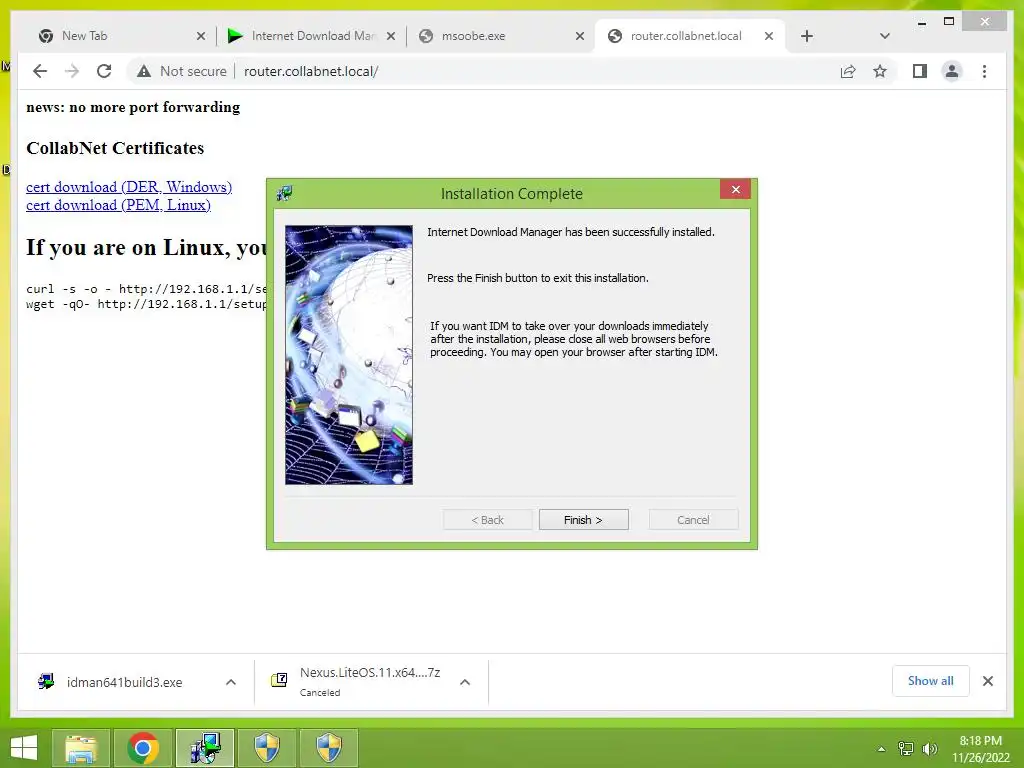Close the msoobe.exe tab
Image resolution: width=1024 pixels, height=768 pixels.
pos(579,37)
